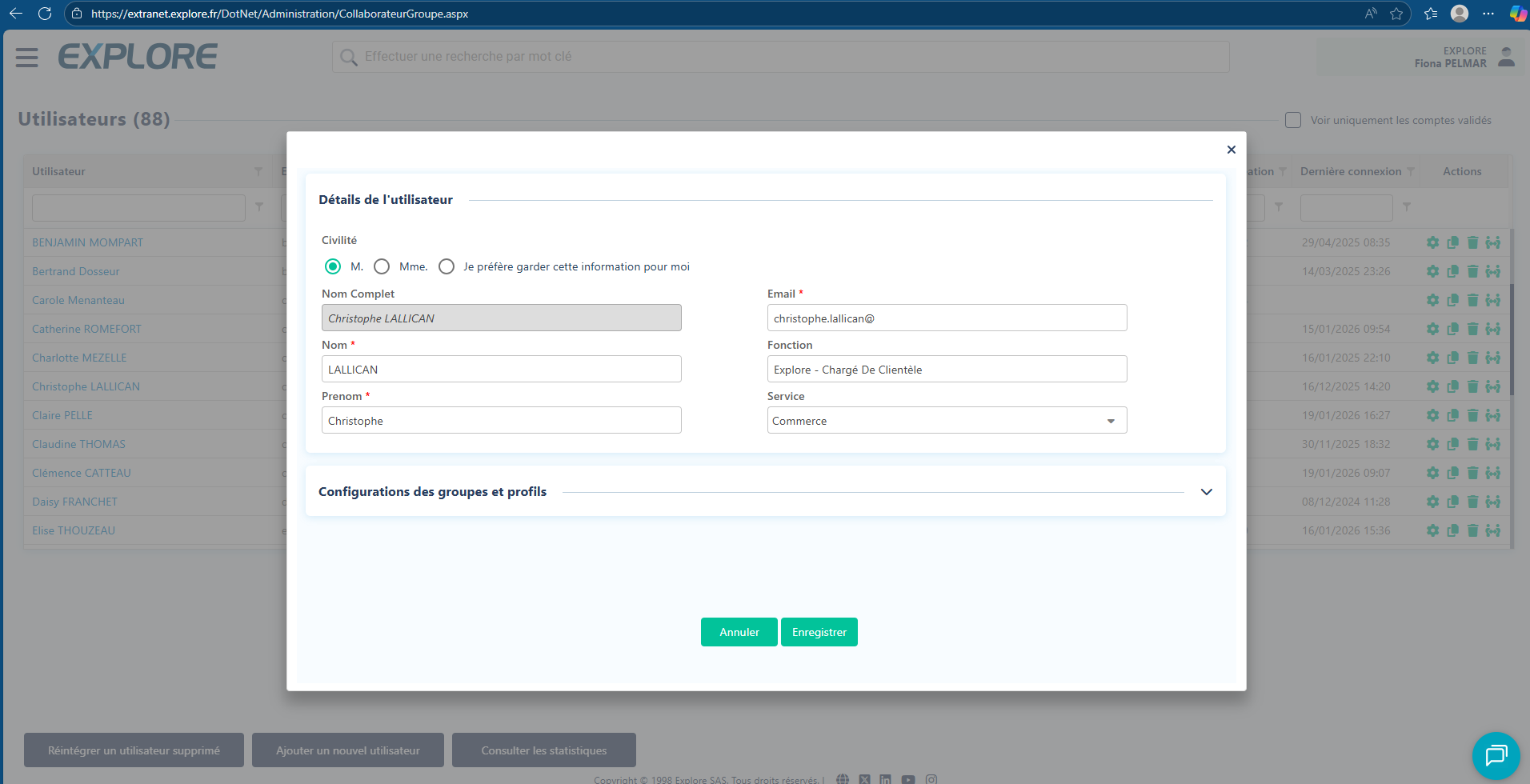Click the Fiona PELMAR user profile icon
This screenshot has height=784, width=1530.
pos(1507,57)
